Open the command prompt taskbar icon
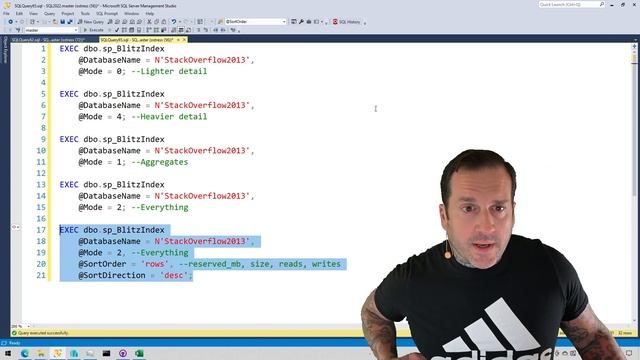This screenshot has width=640, height=360. tap(106, 353)
